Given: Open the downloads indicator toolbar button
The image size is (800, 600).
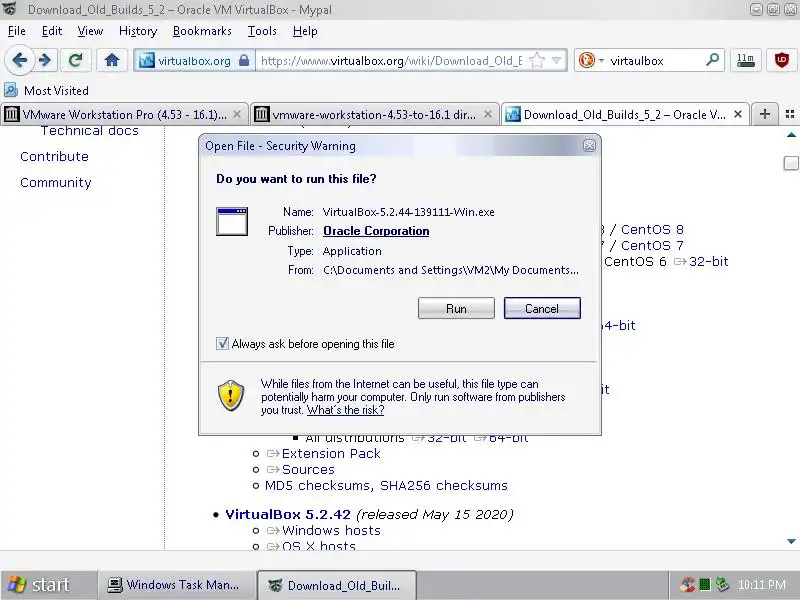Looking at the screenshot, I should coord(745,61).
